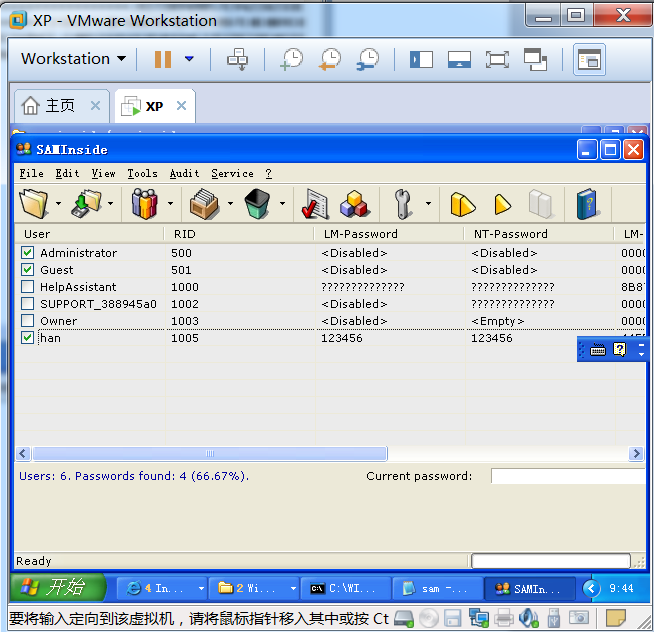Image resolution: width=654 pixels, height=632 pixels.
Task: Click the 开始 Start button
Action: (x=58, y=587)
